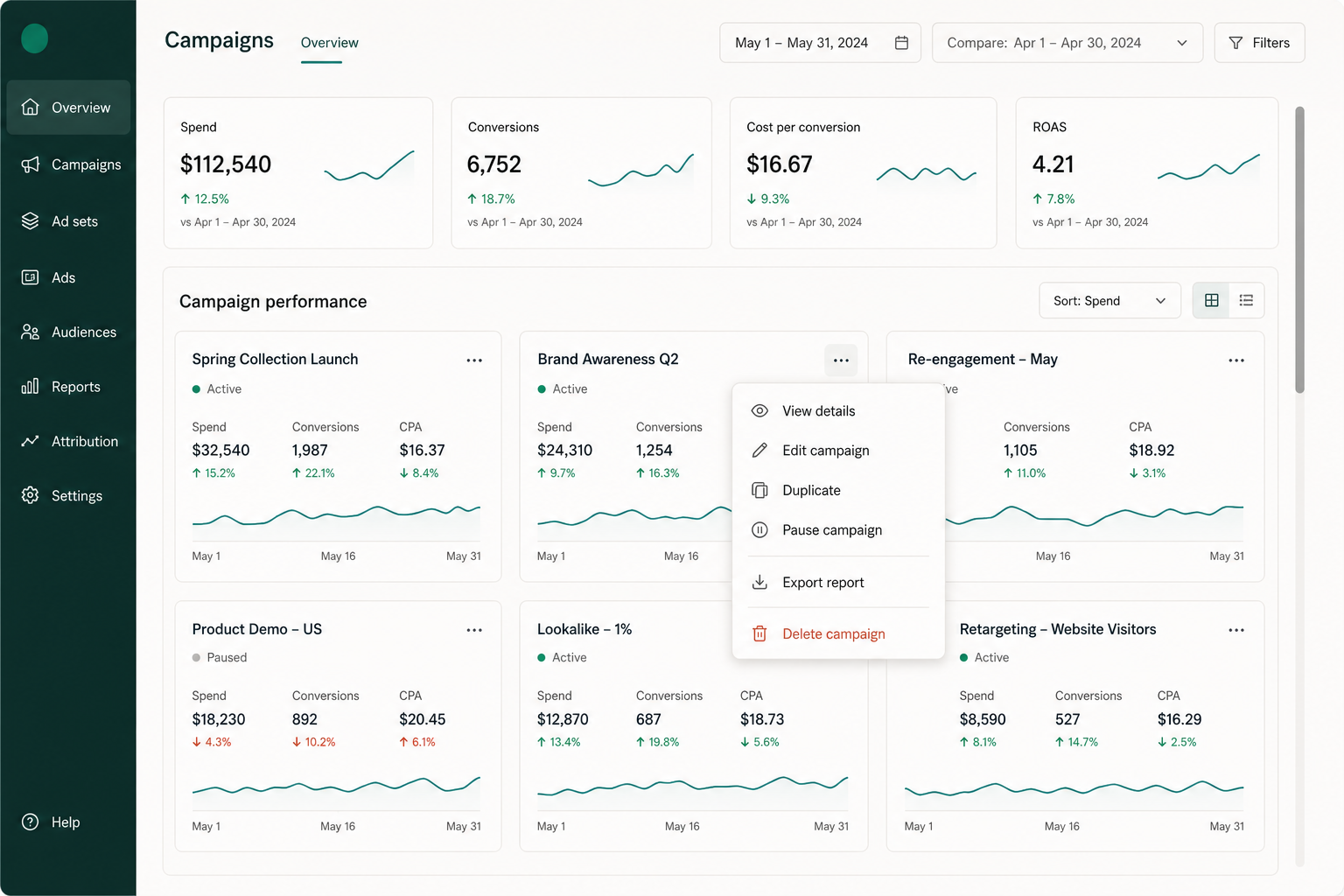
Task: Open Re-engagement – May more options
Action: pos(1236,360)
